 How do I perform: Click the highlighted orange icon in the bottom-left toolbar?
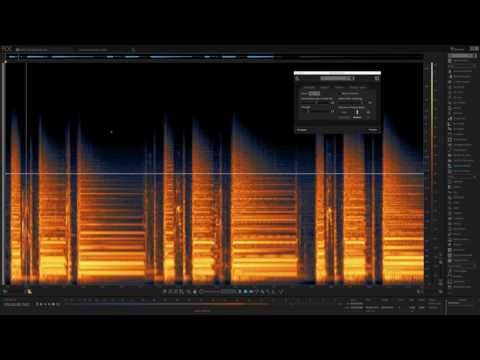(29, 292)
